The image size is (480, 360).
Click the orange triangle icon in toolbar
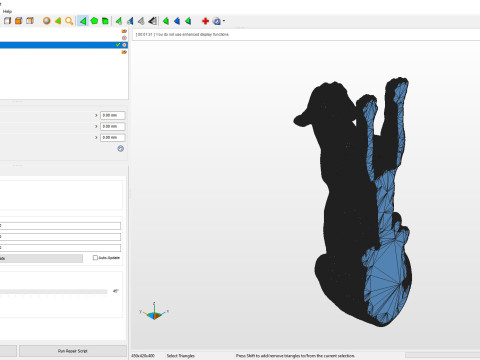(x=58, y=21)
